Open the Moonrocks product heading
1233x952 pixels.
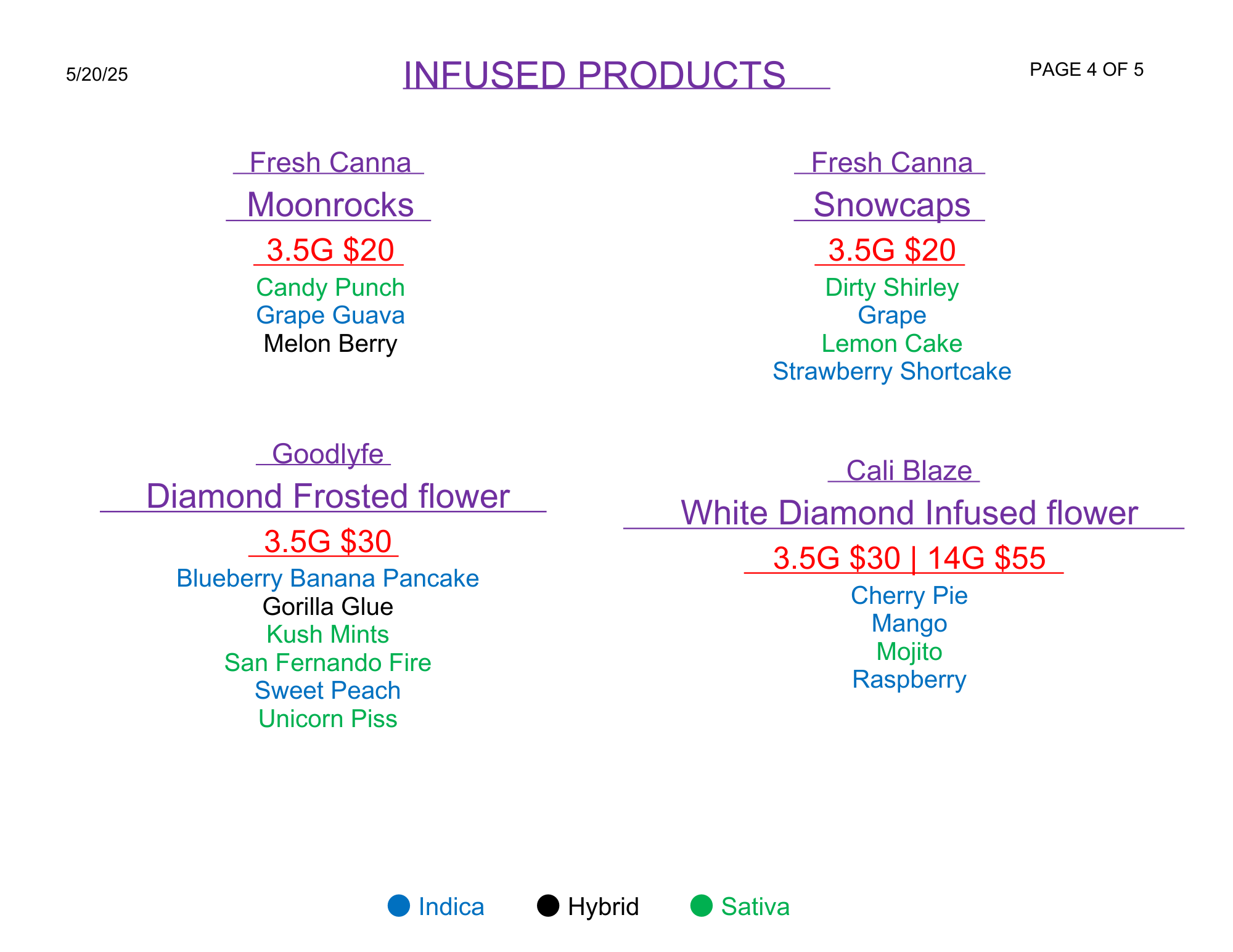pos(330,205)
